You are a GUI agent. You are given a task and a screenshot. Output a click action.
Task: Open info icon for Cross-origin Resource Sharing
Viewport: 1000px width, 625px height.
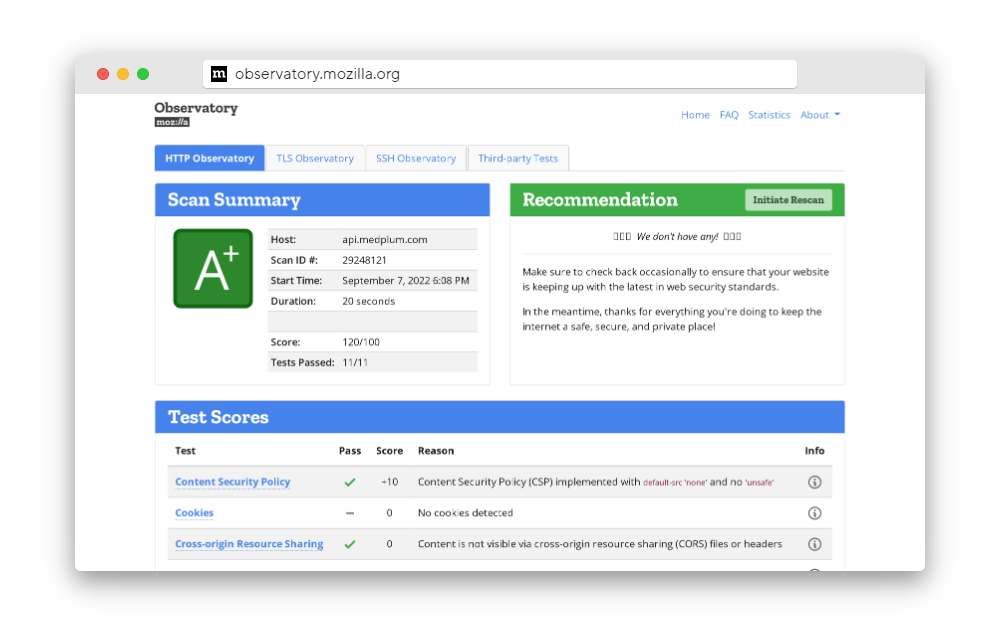(814, 544)
